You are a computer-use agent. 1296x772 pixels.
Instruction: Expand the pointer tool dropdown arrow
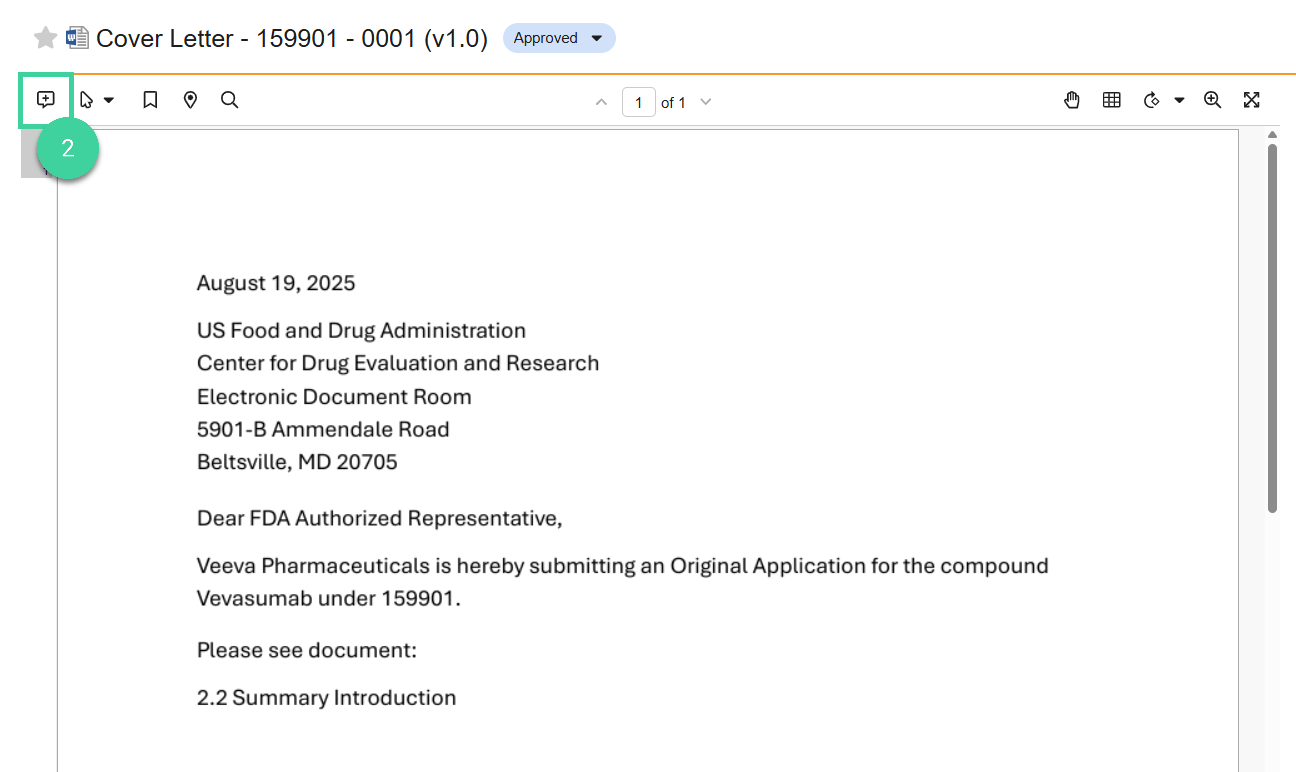pos(109,100)
